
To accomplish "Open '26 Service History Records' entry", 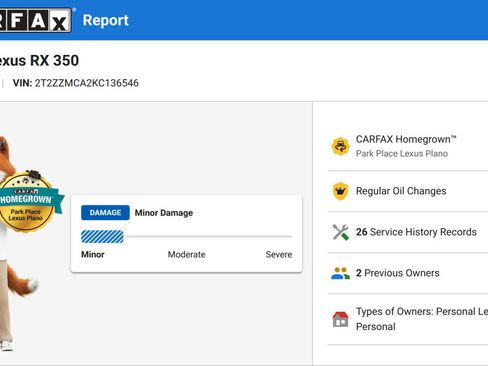I will pos(408,232).
